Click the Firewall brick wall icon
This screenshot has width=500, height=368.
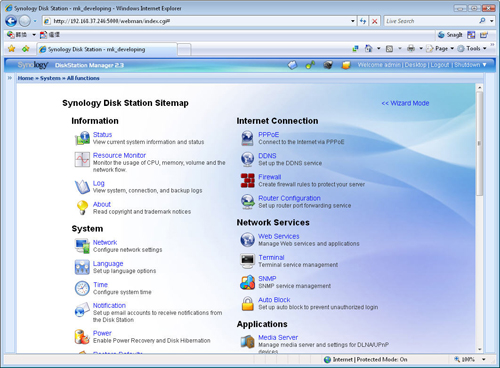pyautogui.click(x=247, y=180)
